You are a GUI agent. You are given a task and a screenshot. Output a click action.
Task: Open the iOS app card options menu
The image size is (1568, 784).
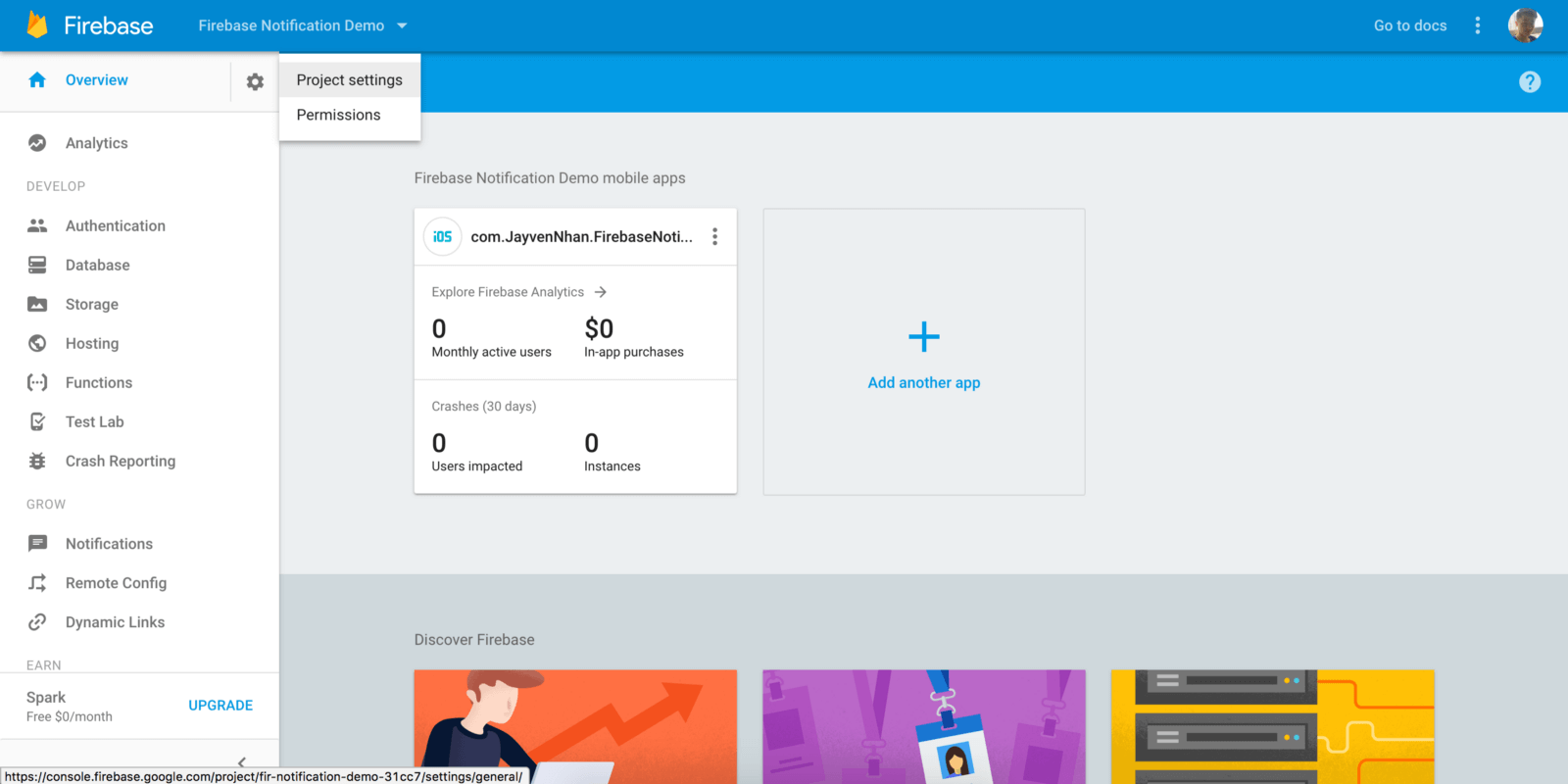click(715, 236)
